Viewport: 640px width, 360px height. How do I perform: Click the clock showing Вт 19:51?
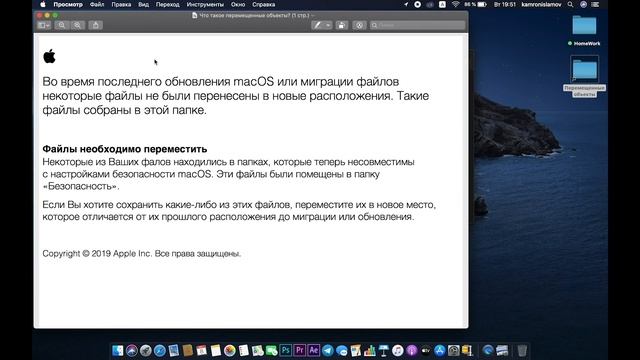coord(505,4)
